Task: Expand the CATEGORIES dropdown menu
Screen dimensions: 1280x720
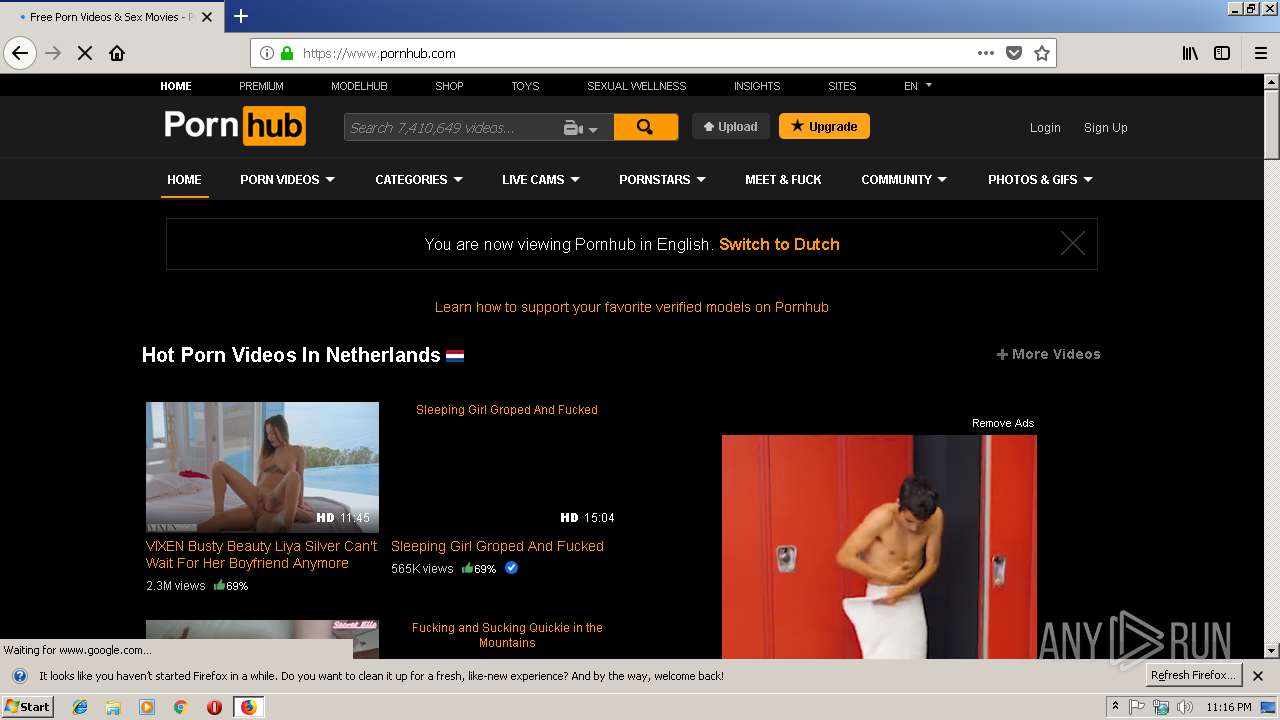Action: (x=419, y=180)
